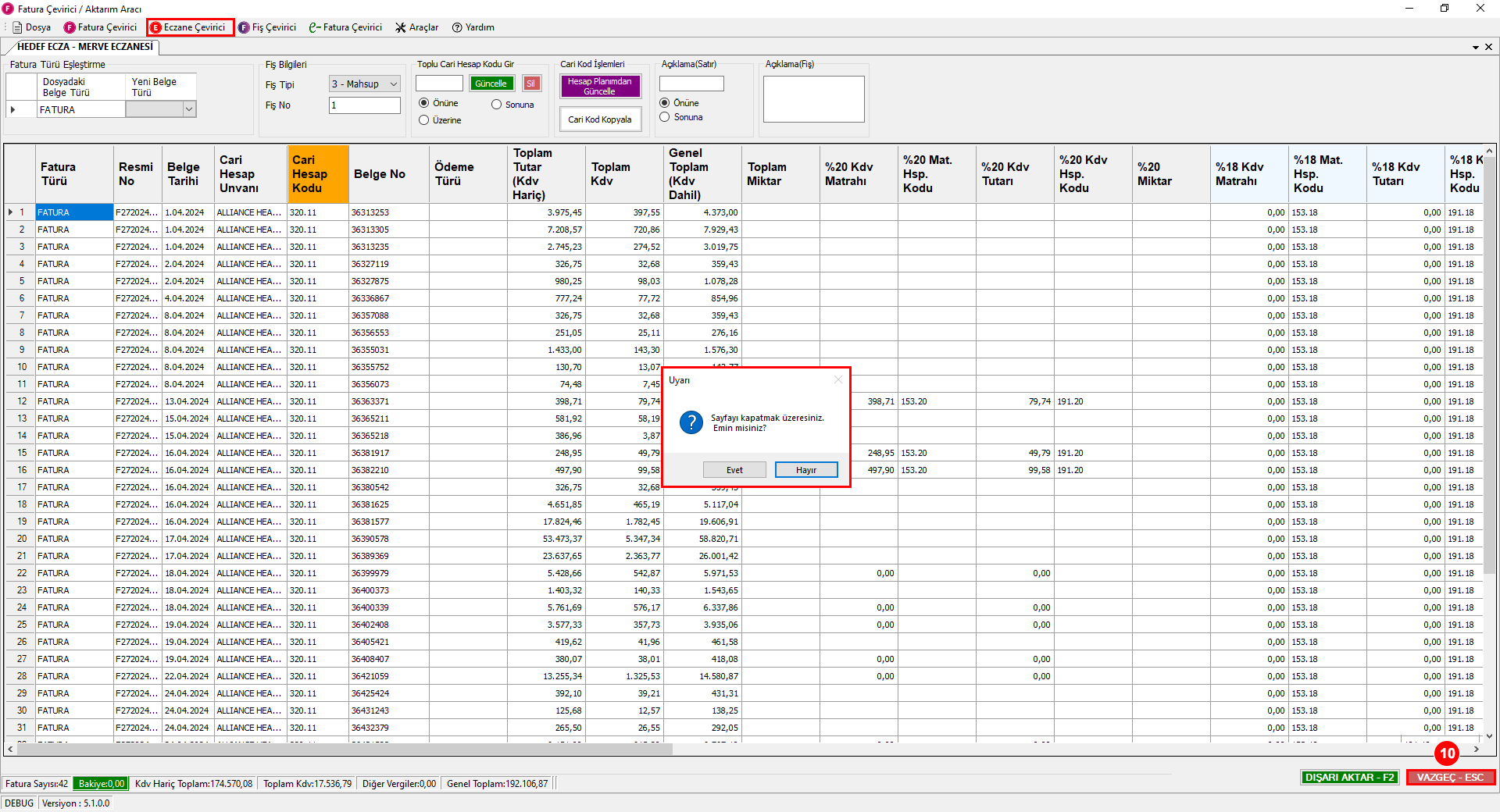Expand the Fiş Tipi dropdown
This screenshot has height=812, width=1500.
(394, 84)
